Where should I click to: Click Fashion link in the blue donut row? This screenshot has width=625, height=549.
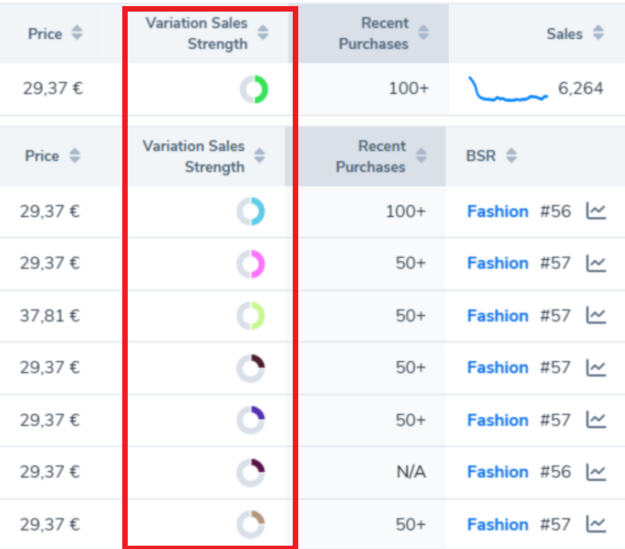pyautogui.click(x=497, y=212)
